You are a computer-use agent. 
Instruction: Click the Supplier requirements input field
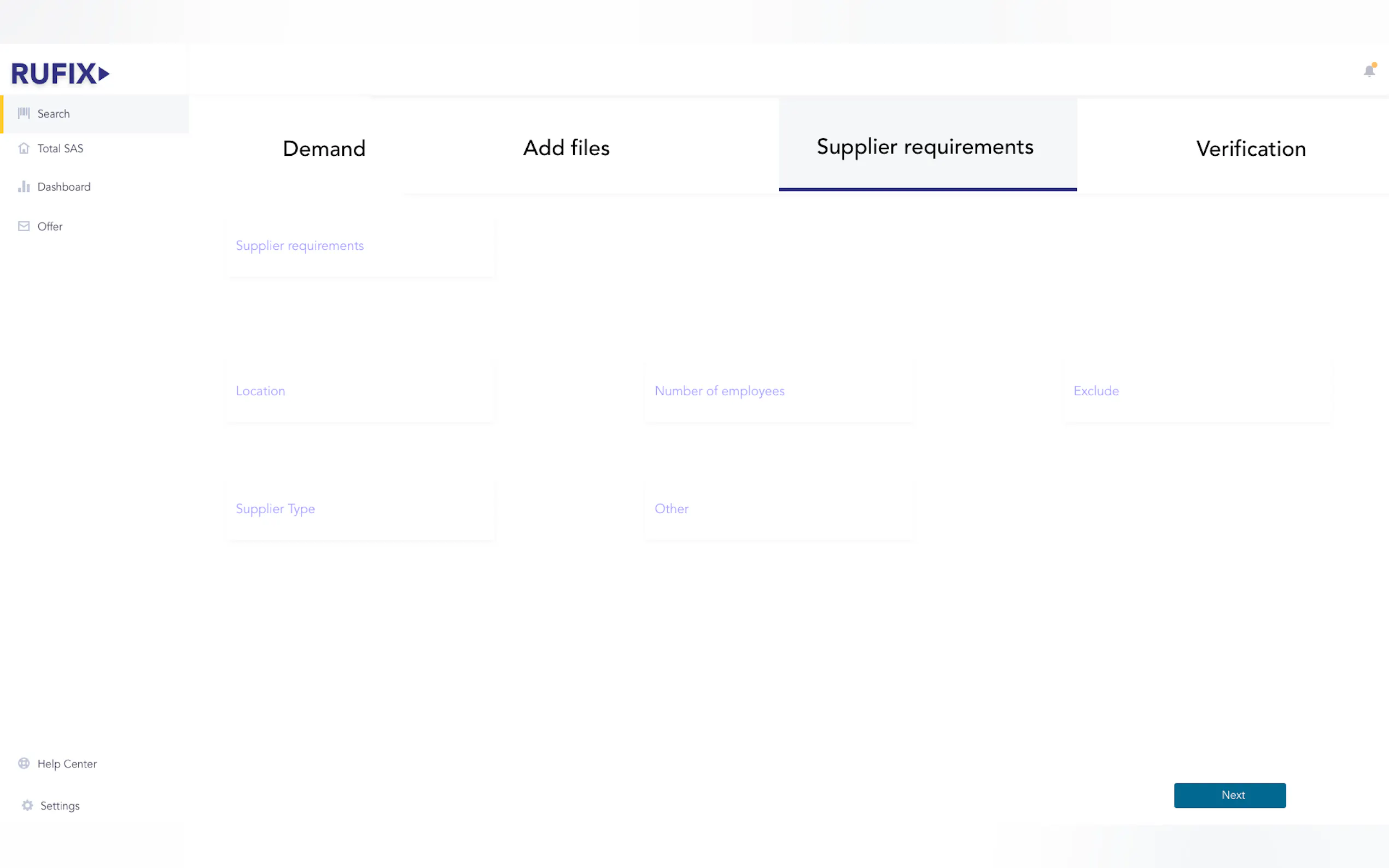tap(360, 247)
